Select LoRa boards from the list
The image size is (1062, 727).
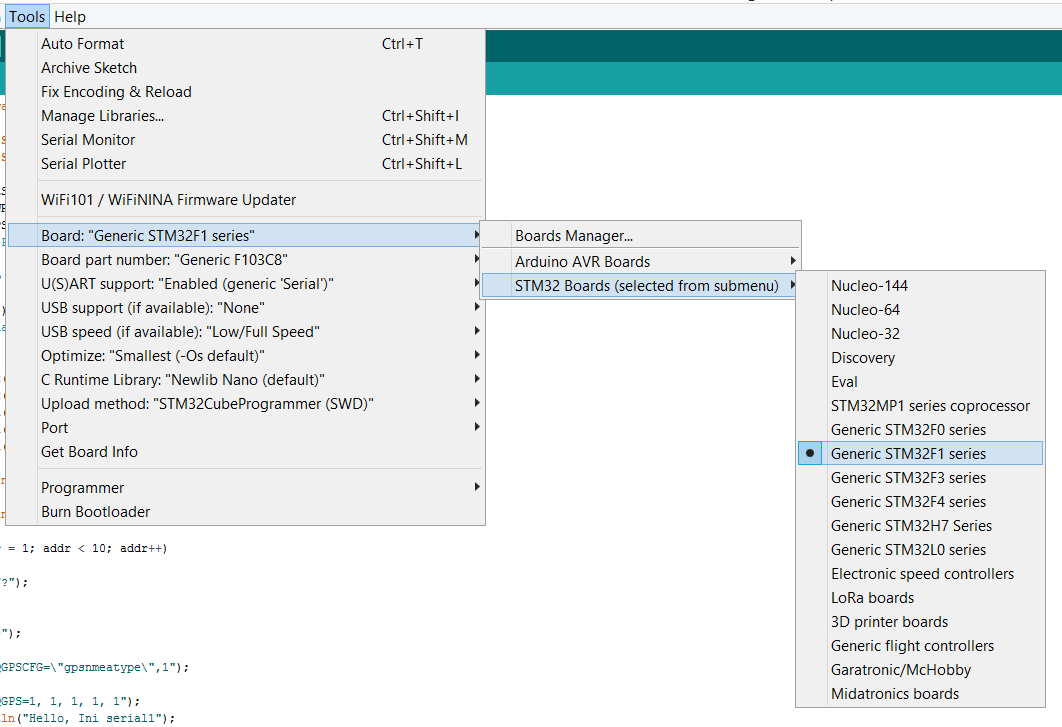[x=872, y=597]
